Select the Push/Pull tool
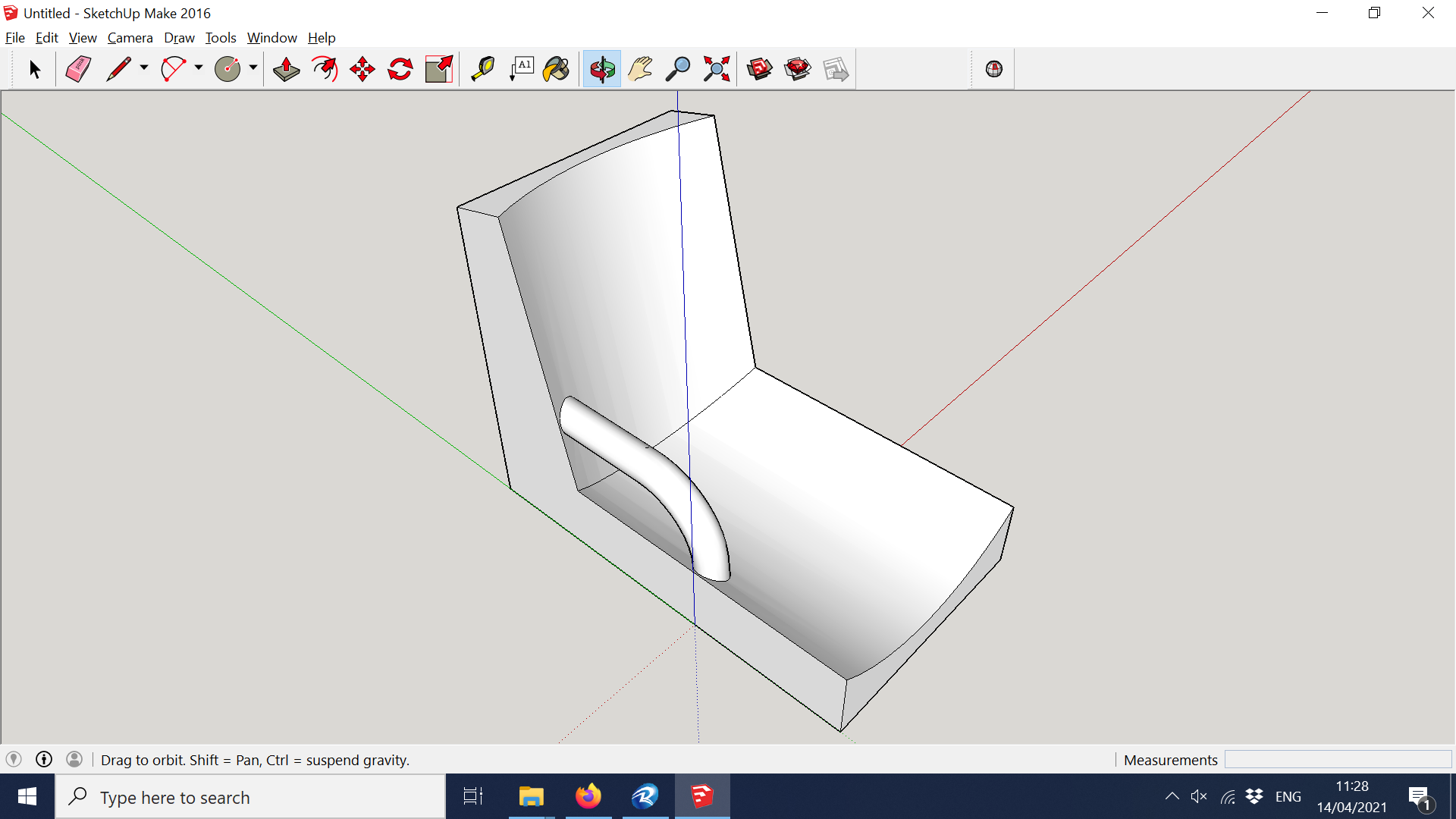This screenshot has width=1456, height=819. (x=286, y=68)
